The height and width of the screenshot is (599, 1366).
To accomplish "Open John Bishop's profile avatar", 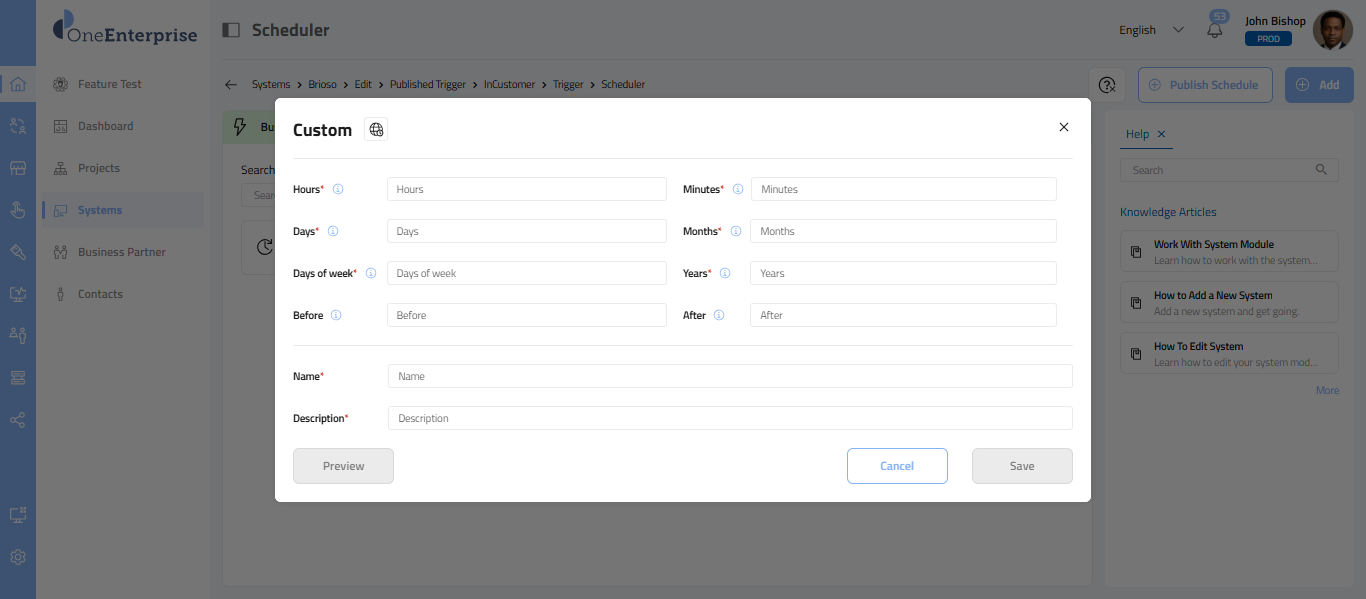I will (x=1332, y=30).
